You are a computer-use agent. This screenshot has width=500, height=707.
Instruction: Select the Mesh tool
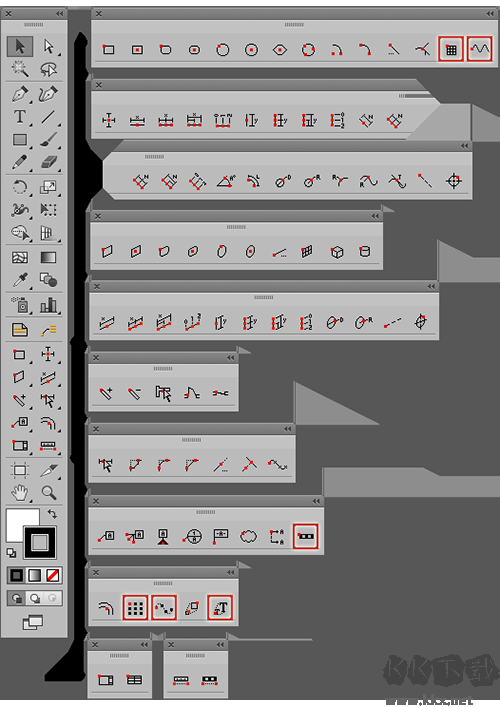coord(20,257)
